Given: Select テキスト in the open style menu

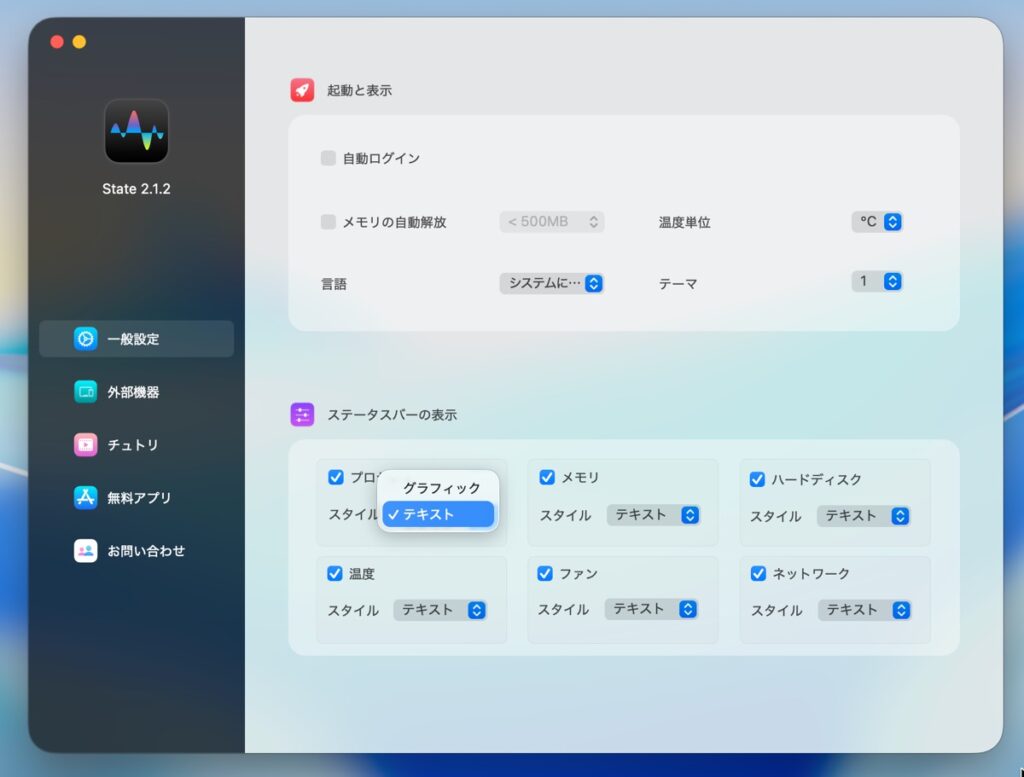Looking at the screenshot, I should pos(438,514).
